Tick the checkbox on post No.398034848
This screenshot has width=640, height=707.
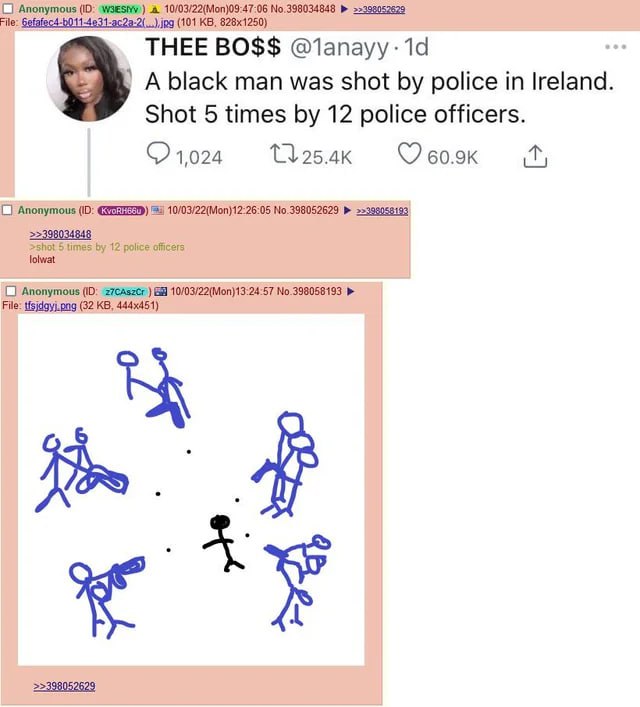pyautogui.click(x=7, y=9)
